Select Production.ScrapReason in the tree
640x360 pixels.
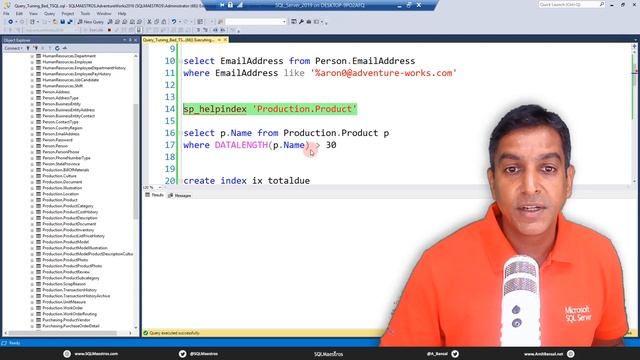[64, 284]
